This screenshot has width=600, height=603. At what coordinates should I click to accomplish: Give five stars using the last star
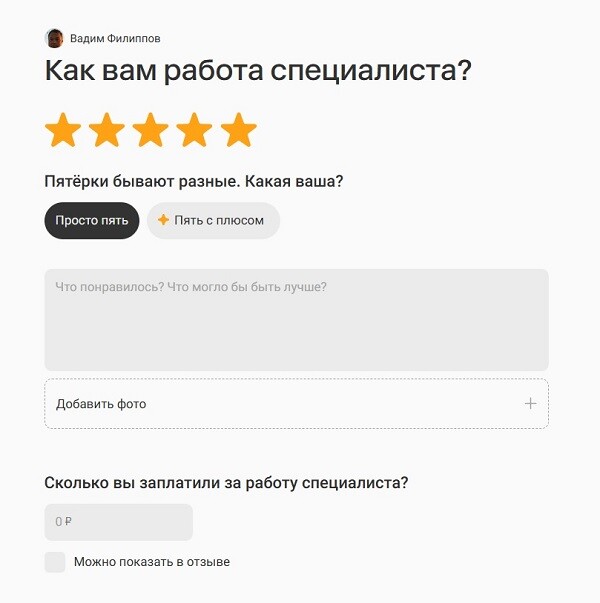239,130
